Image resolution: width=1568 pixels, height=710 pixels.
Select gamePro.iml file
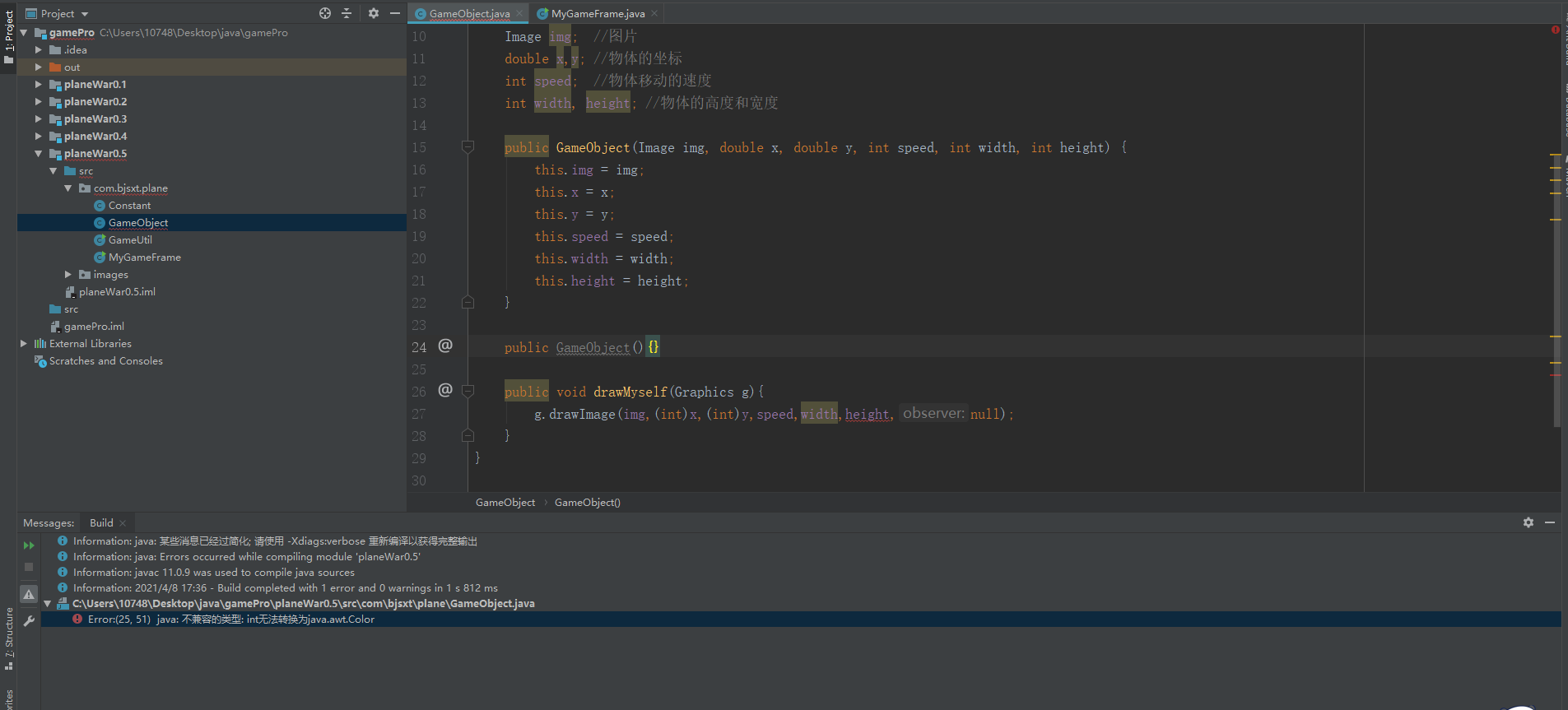click(x=94, y=327)
